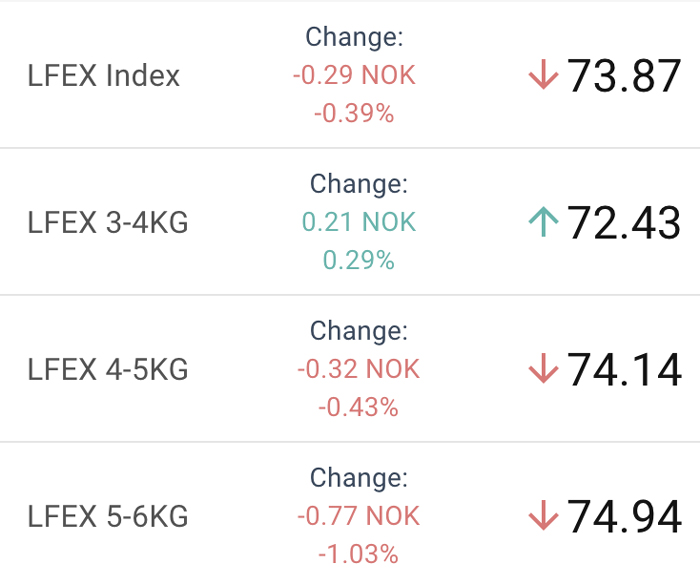The height and width of the screenshot is (585, 700).
Task: Click the 74.14 price value
Action: pyautogui.click(x=624, y=369)
